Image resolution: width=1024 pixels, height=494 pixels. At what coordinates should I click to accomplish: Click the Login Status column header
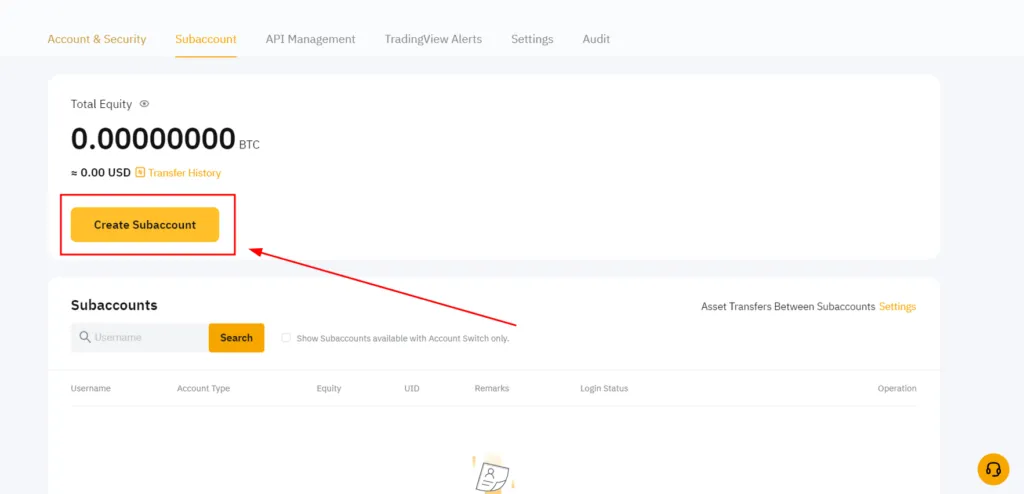604,388
